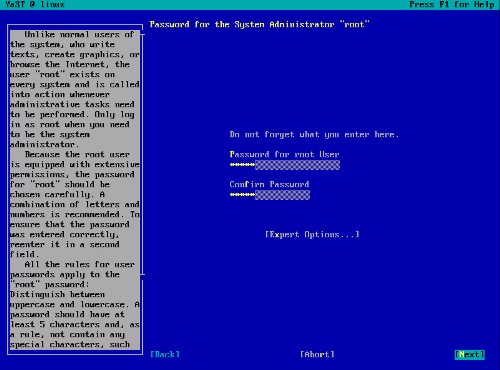This screenshot has height=370, width=500.
Task: Click help line 'administrative tasks need'
Action: click(72, 105)
